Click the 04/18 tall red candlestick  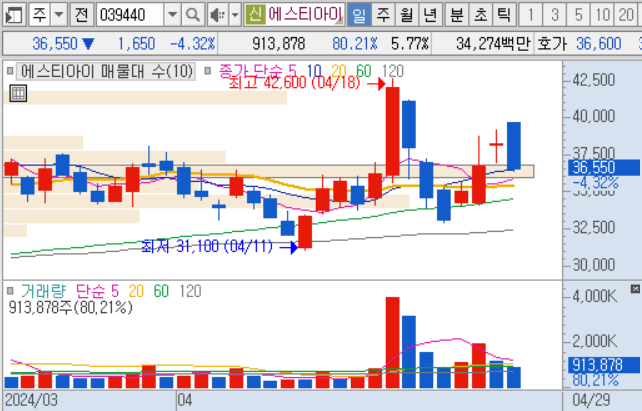393,131
